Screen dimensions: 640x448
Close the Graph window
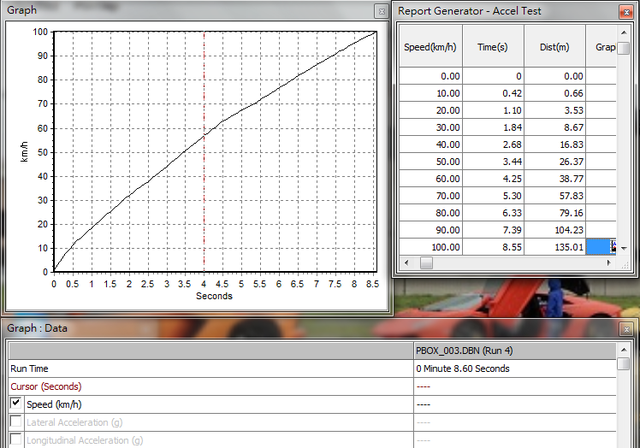click(x=381, y=11)
